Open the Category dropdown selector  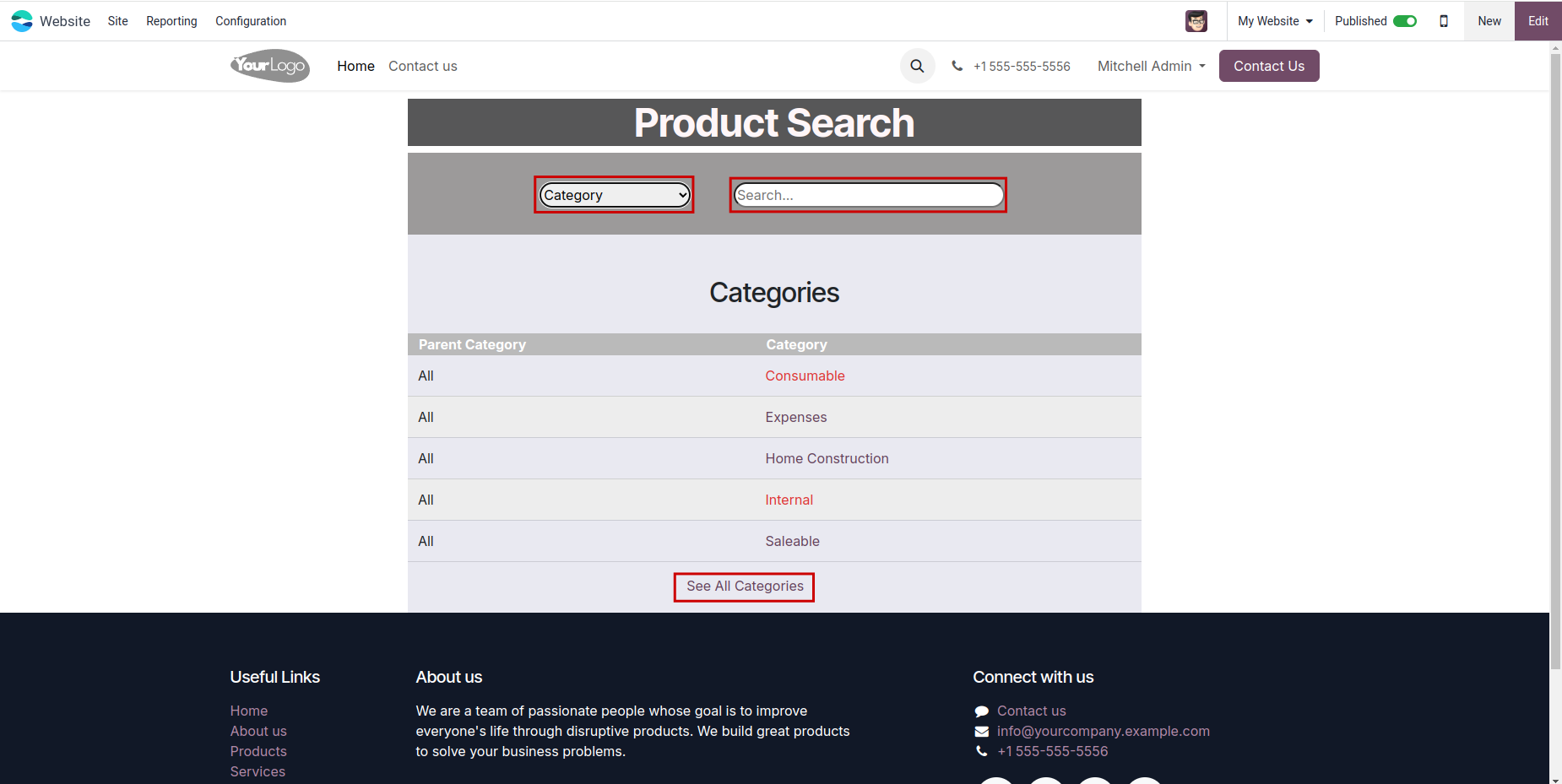point(614,195)
